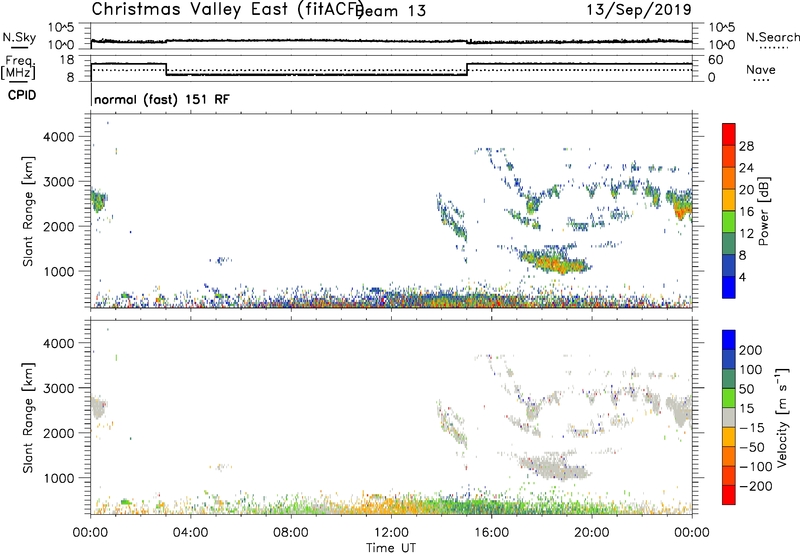The image size is (800, 554).
Task: Click the blue bottom of the power color bar
Action: pyautogui.click(x=729, y=287)
